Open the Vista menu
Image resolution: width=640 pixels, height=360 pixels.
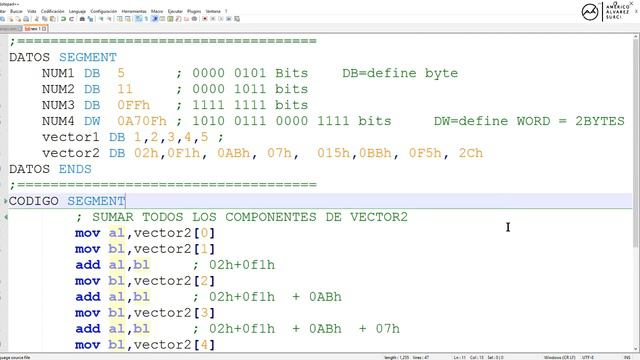pos(32,11)
